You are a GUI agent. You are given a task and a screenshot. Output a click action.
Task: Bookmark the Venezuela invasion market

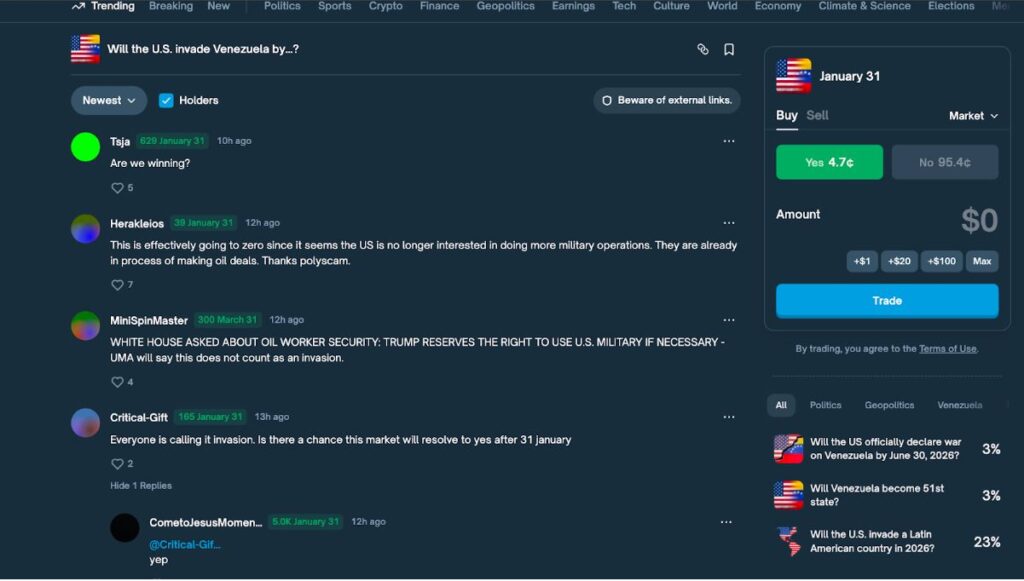729,49
